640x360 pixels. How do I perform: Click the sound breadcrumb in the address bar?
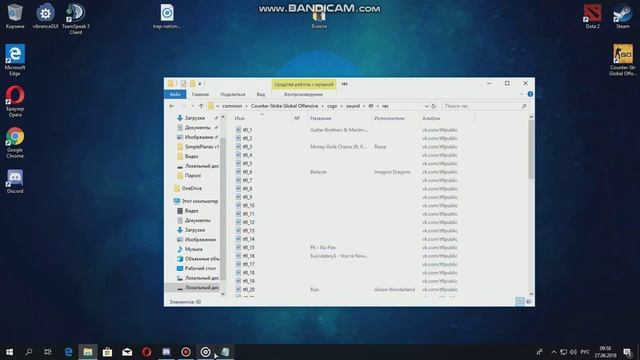click(353, 106)
